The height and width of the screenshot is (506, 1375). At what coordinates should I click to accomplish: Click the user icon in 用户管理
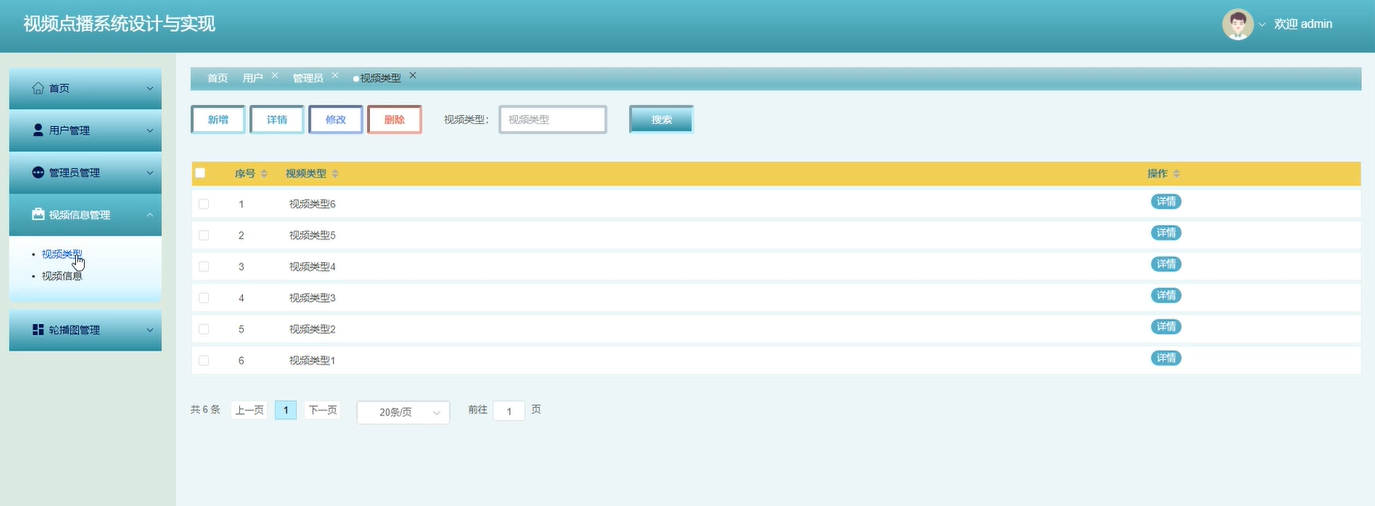38,130
